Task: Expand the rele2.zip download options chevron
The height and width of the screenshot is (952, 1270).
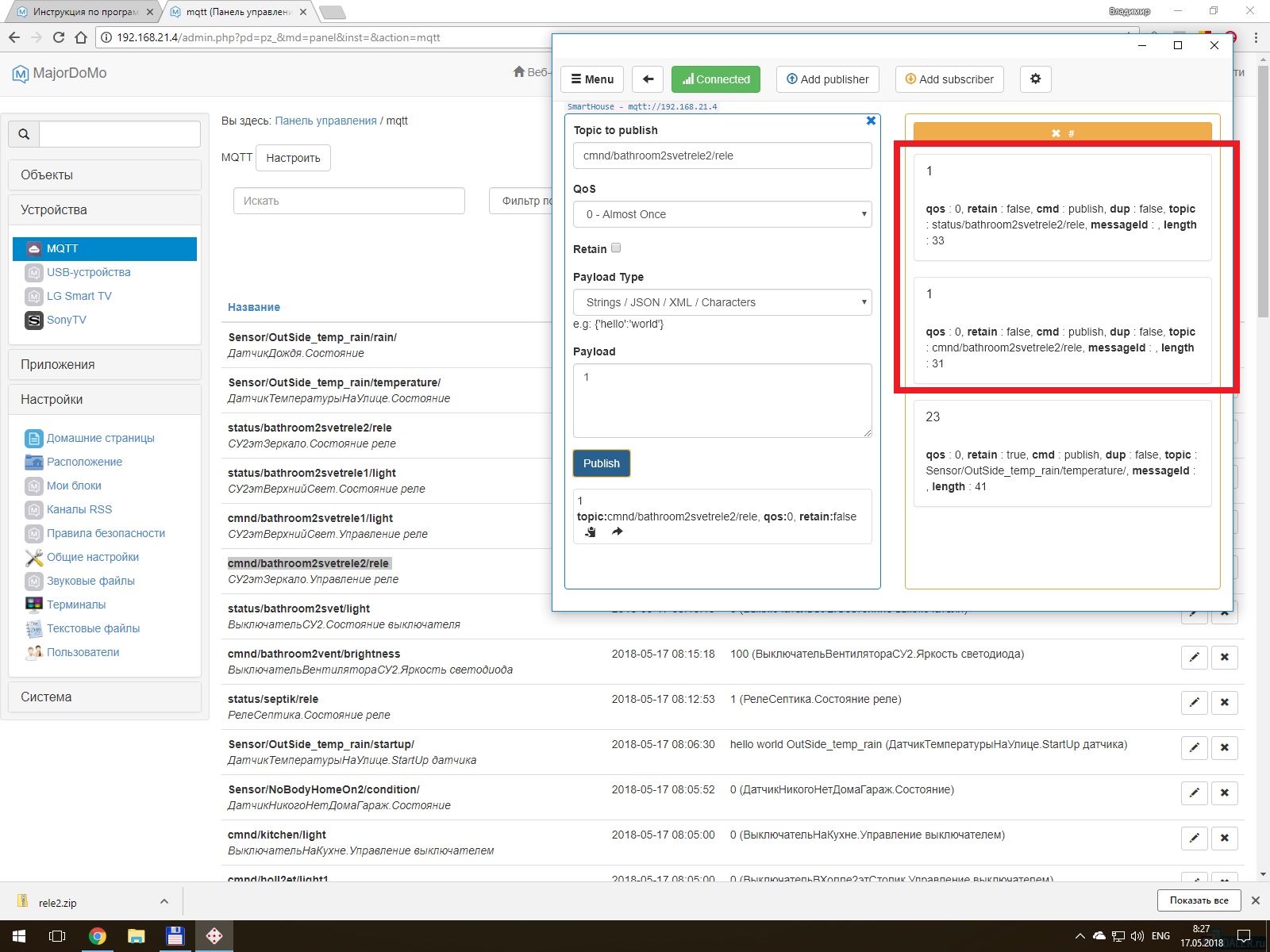Action: tap(164, 901)
